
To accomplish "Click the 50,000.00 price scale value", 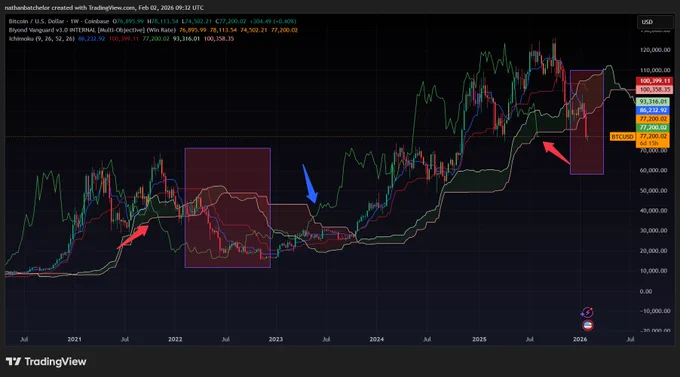I will pyautogui.click(x=654, y=190).
